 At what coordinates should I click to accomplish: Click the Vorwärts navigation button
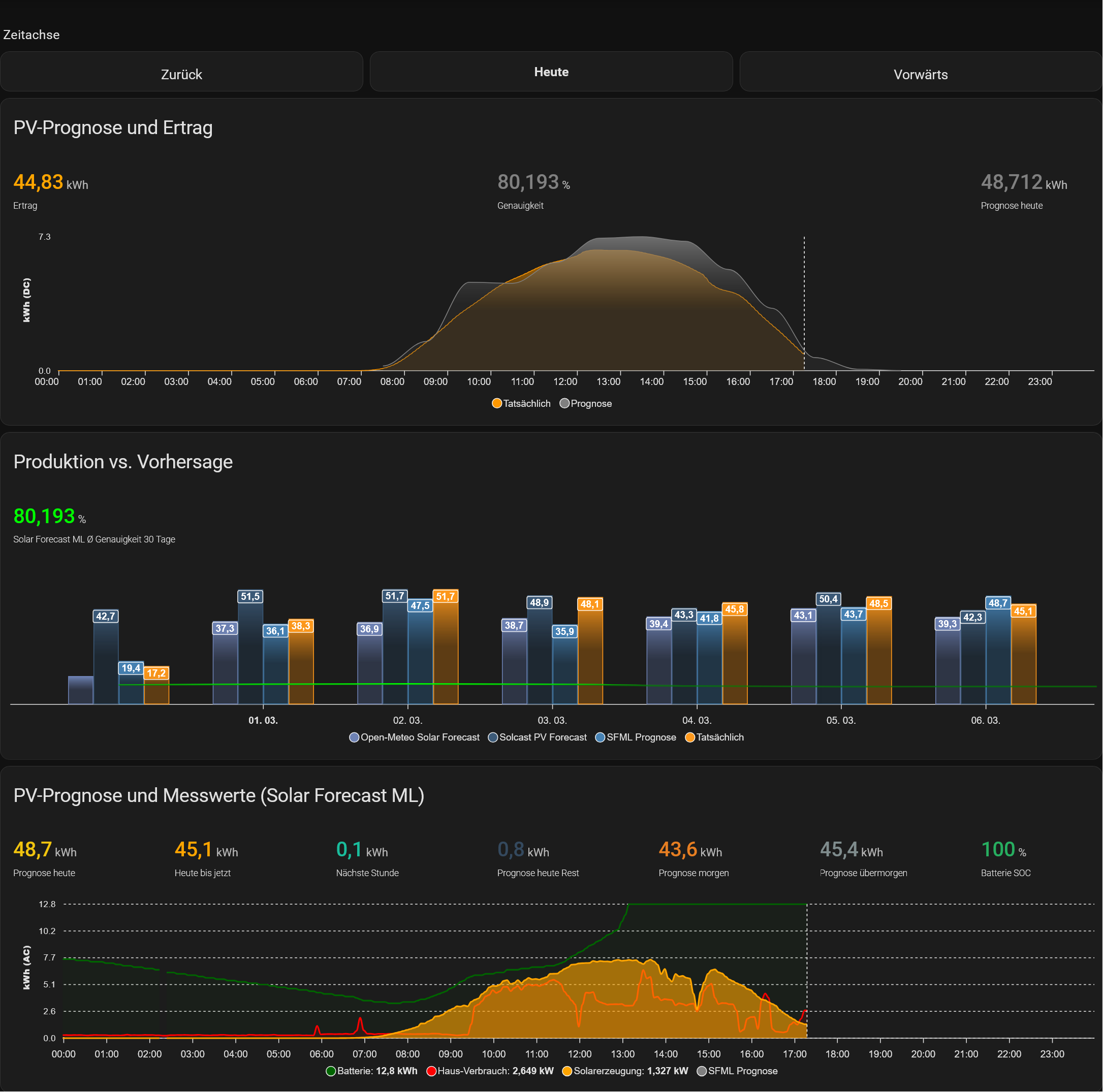pos(920,74)
